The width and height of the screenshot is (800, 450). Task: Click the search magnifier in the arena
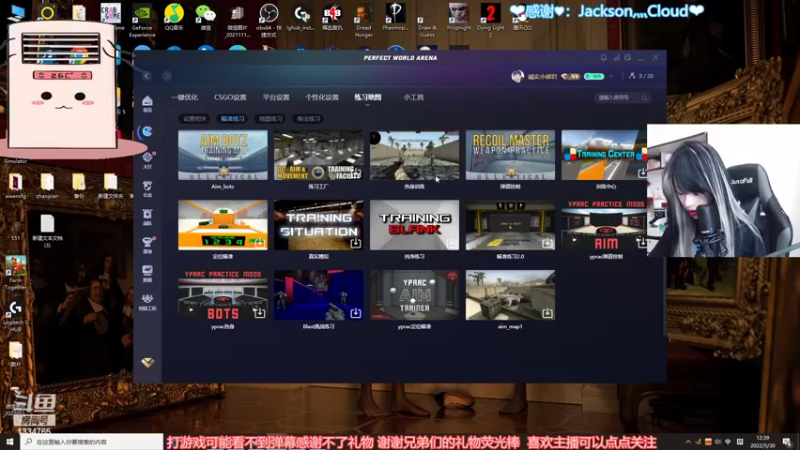point(644,97)
